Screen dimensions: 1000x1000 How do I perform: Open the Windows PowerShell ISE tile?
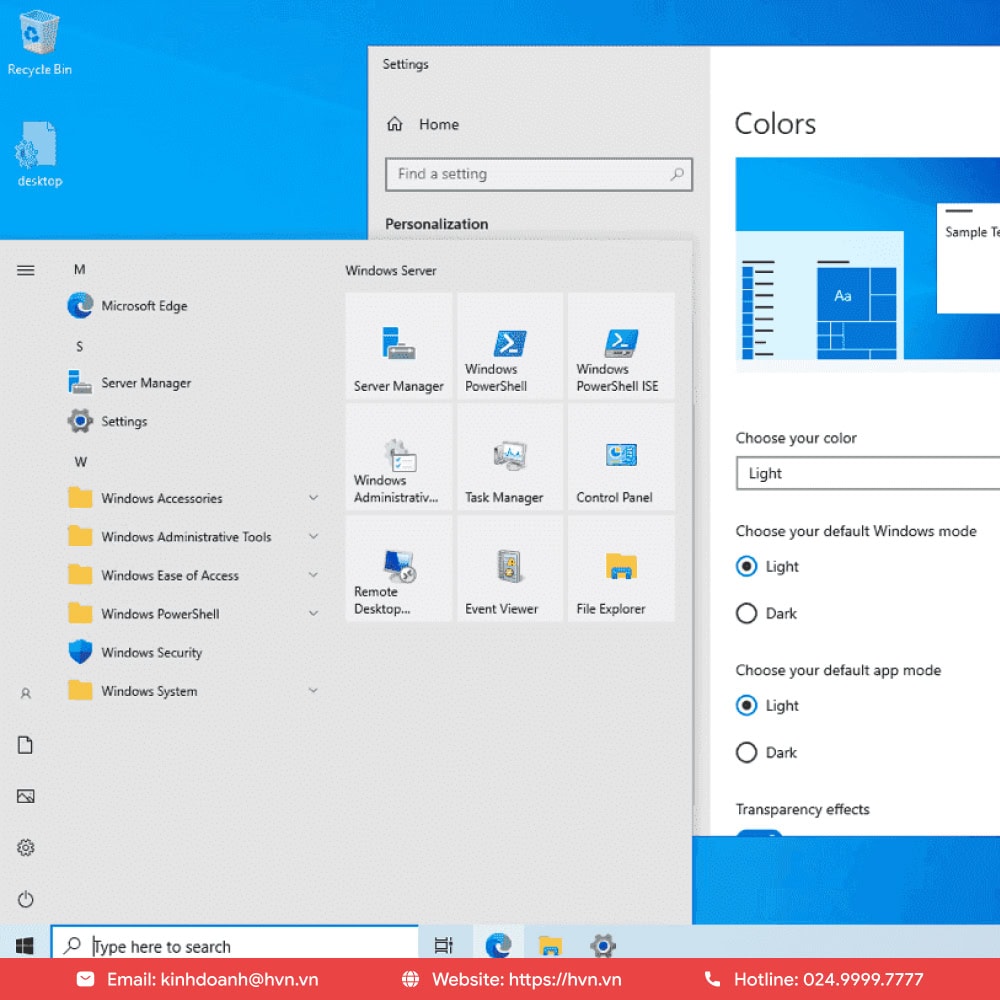click(x=621, y=346)
